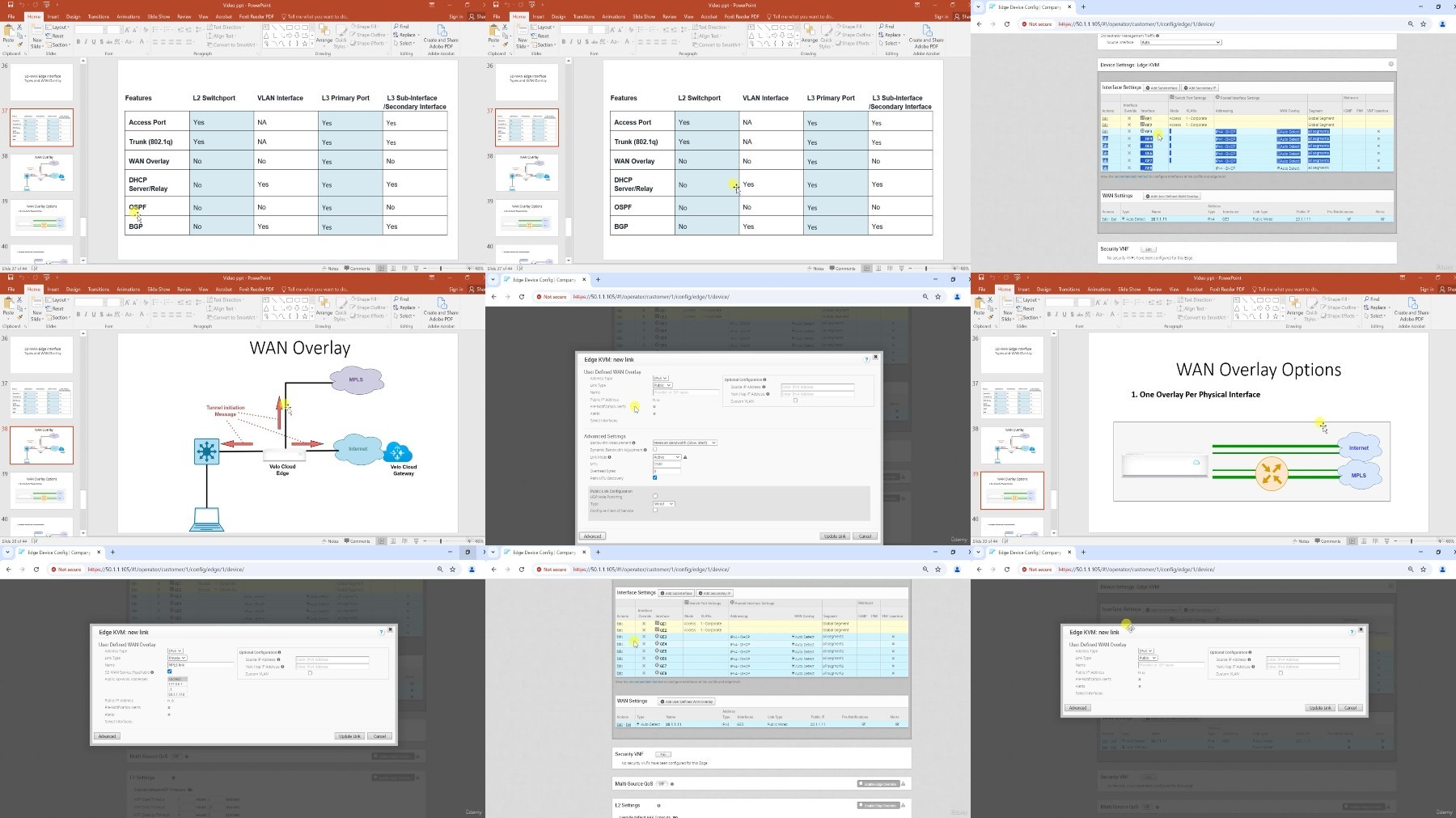Open Quick Styles in WAN Overlay Options PowerPoint ribbon

[x=1311, y=309]
